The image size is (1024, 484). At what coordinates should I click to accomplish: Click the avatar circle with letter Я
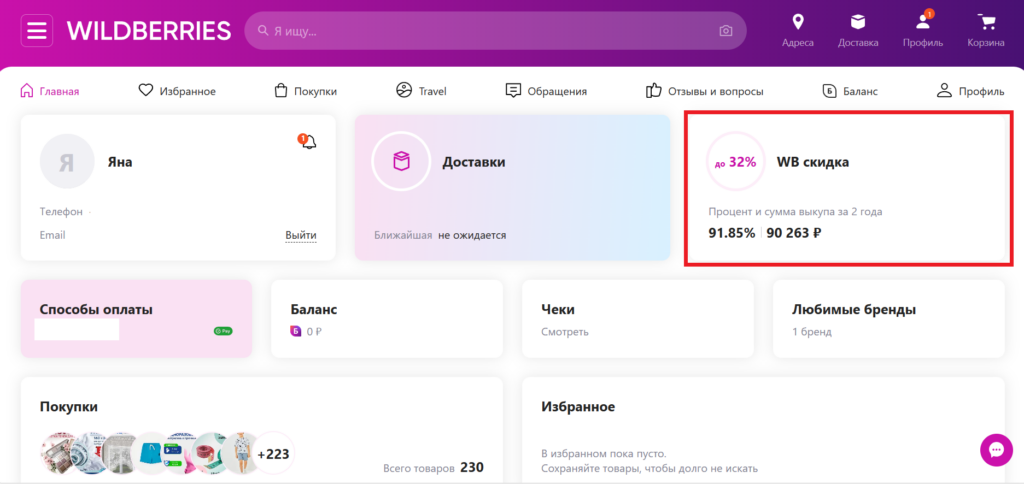[67, 161]
